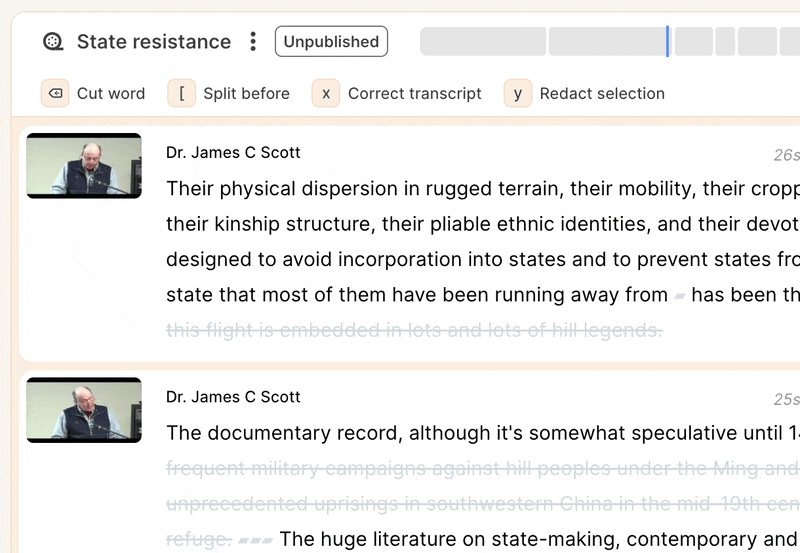Click the y key for Redact selection
This screenshot has width=800, height=553.
518,93
